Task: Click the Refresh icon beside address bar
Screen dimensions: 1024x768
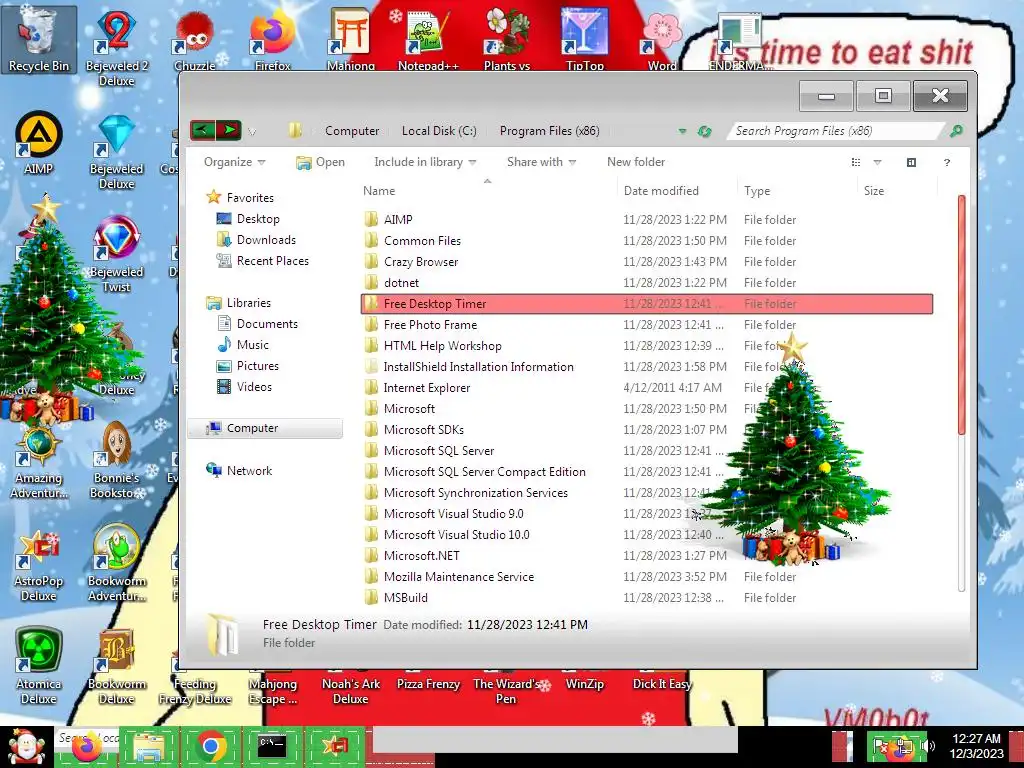Action: [704, 131]
